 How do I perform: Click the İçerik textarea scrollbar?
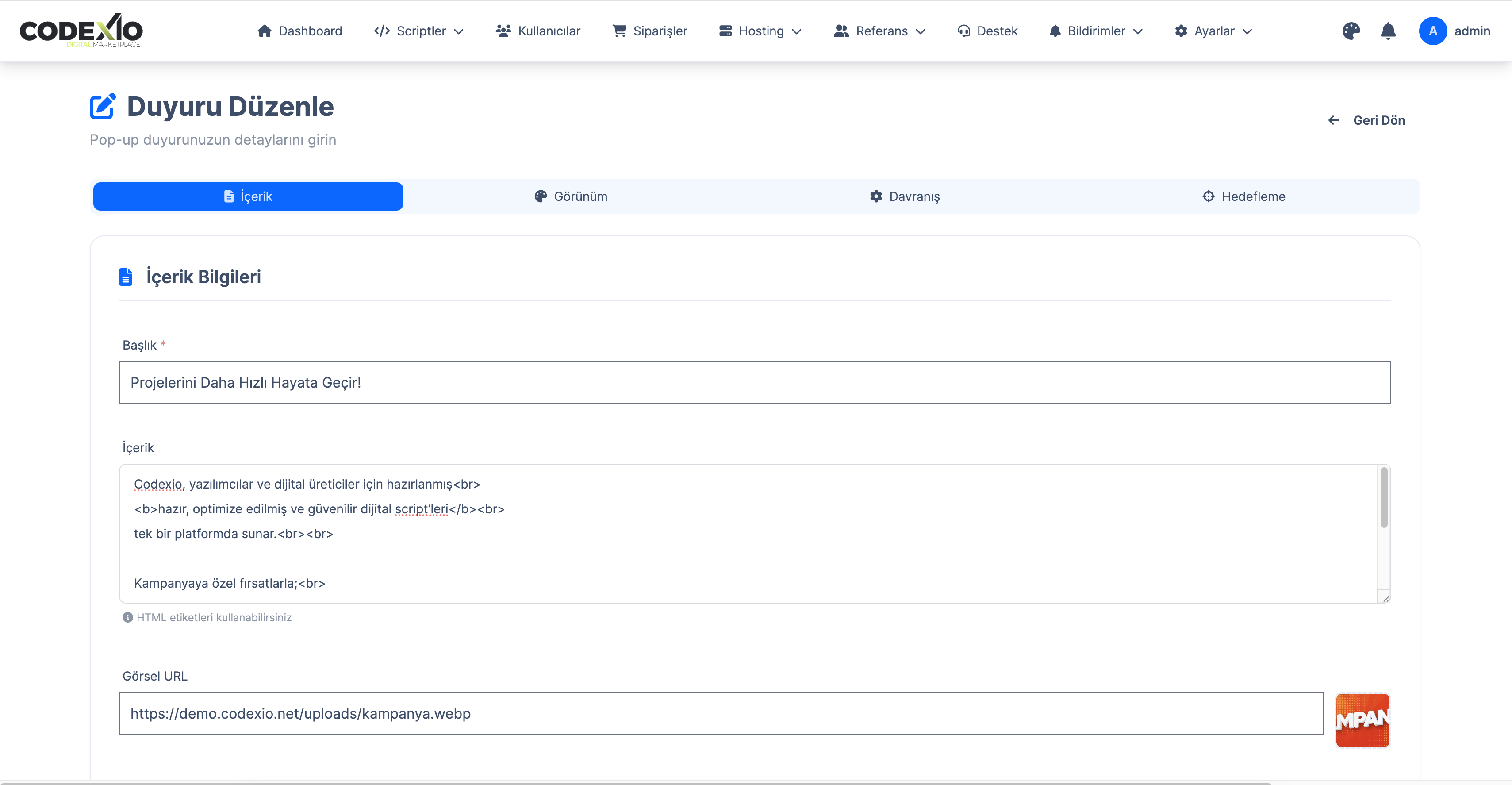[1383, 498]
